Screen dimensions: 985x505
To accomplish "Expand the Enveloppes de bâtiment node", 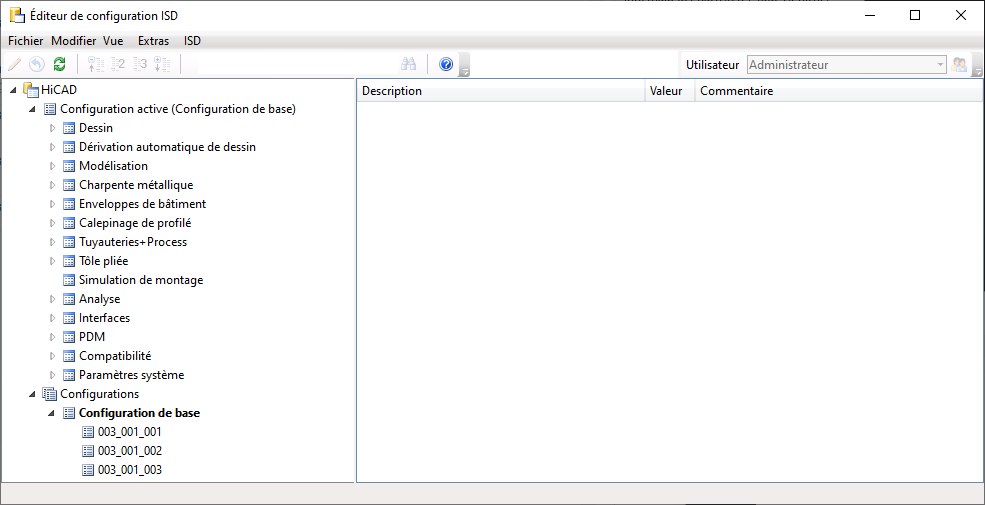I will click(53, 204).
